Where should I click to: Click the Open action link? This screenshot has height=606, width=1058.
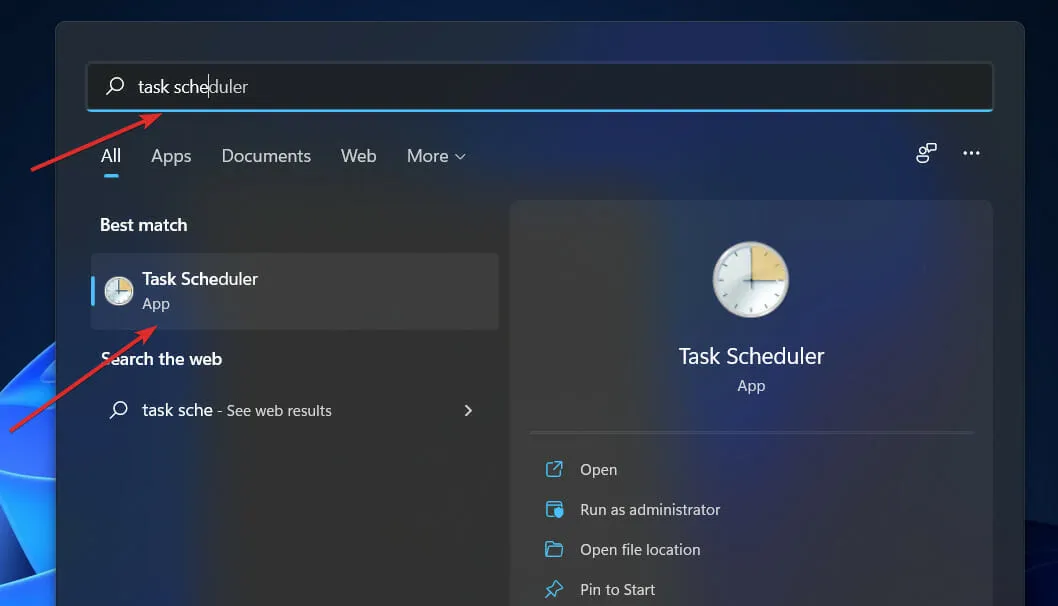(x=598, y=469)
